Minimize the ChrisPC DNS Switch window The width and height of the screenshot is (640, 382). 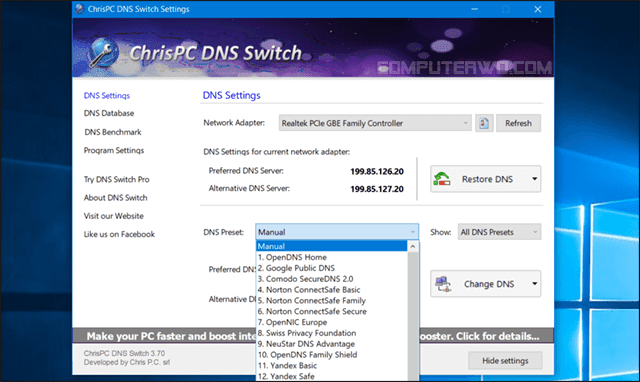[x=474, y=9]
